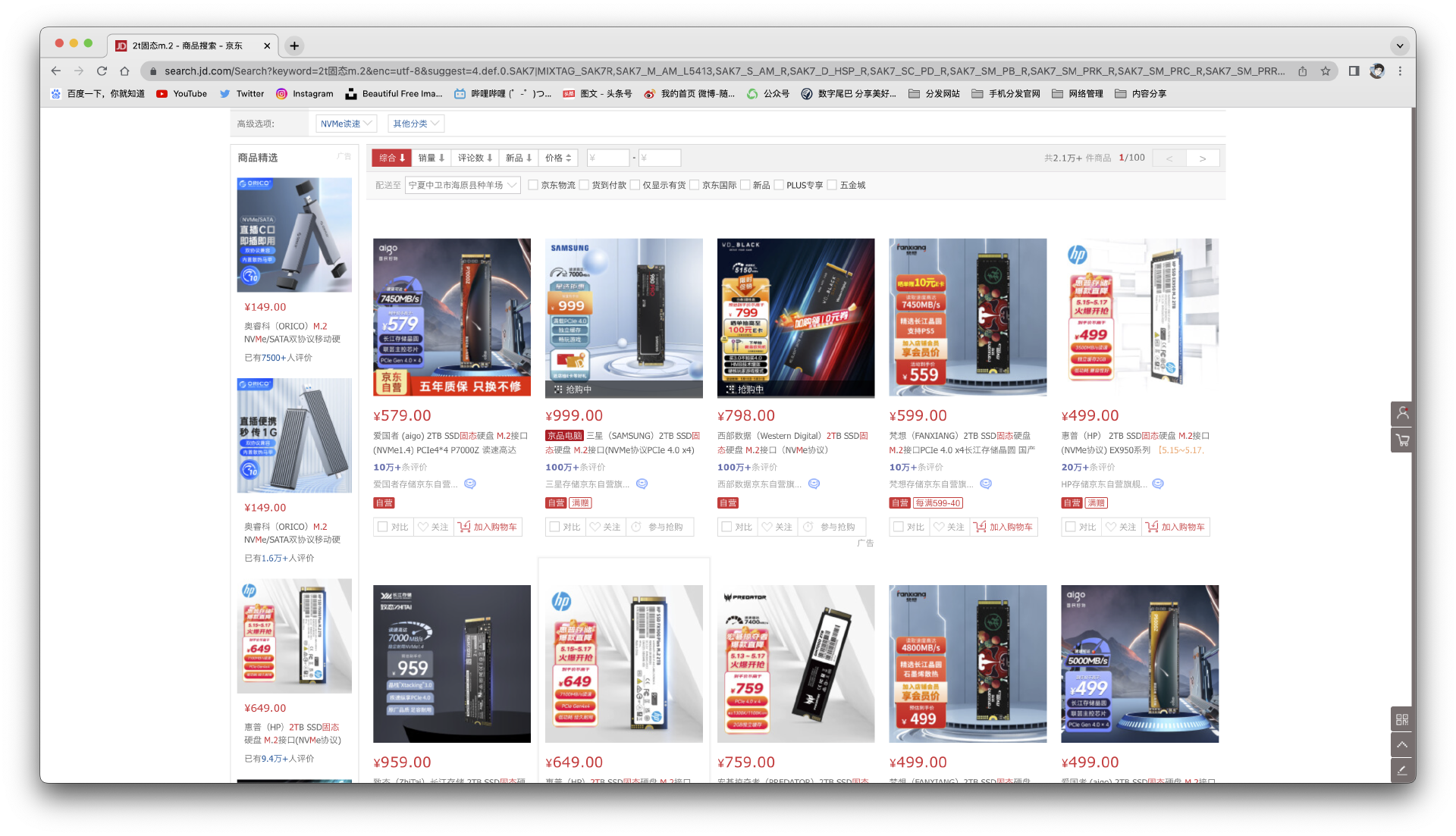Go to the next results page
Screen dimensions: 1456x836
(x=1203, y=158)
